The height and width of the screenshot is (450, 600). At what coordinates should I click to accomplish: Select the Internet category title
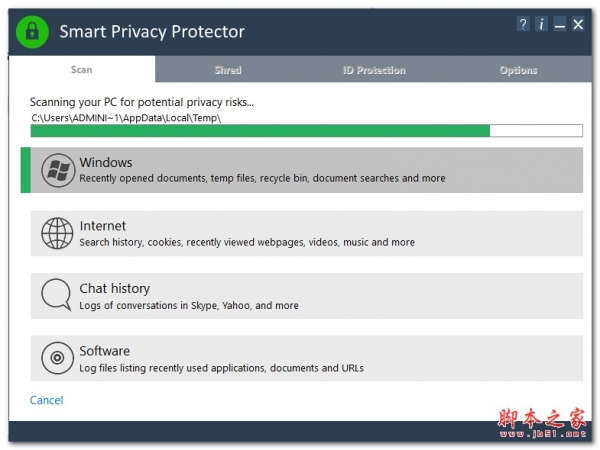[103, 226]
